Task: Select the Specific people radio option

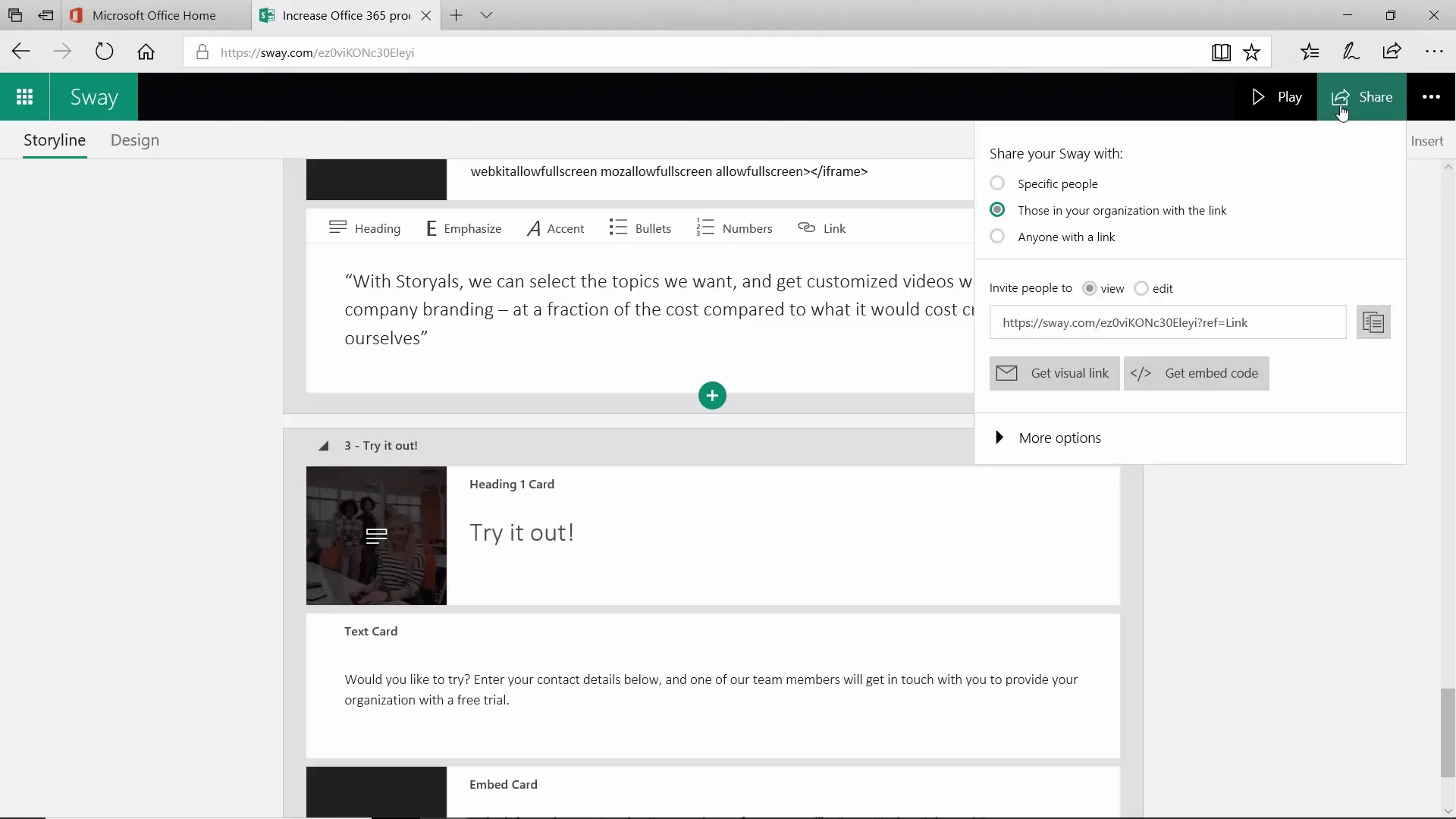Action: pyautogui.click(x=997, y=184)
